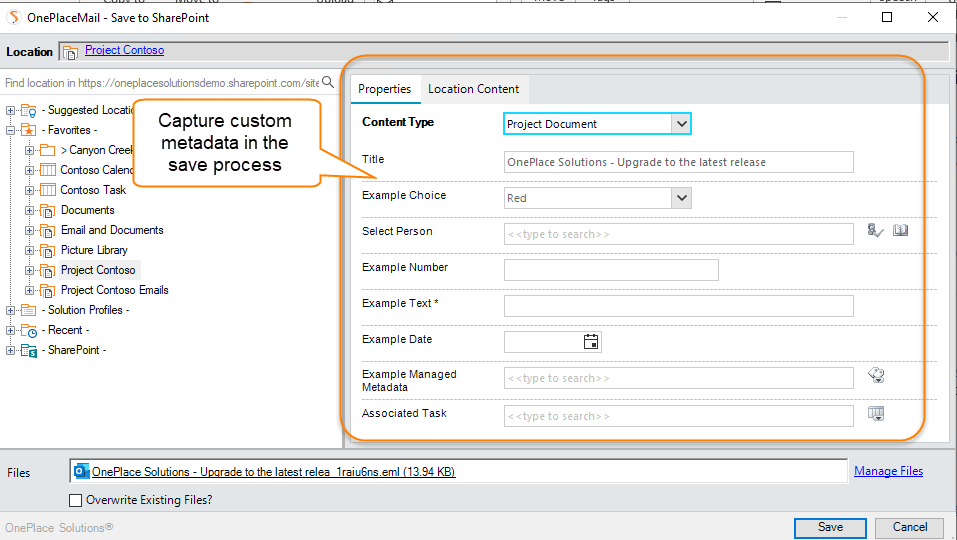Click the search magnifier icon in Find location
Image resolution: width=957 pixels, height=540 pixels.
click(328, 82)
